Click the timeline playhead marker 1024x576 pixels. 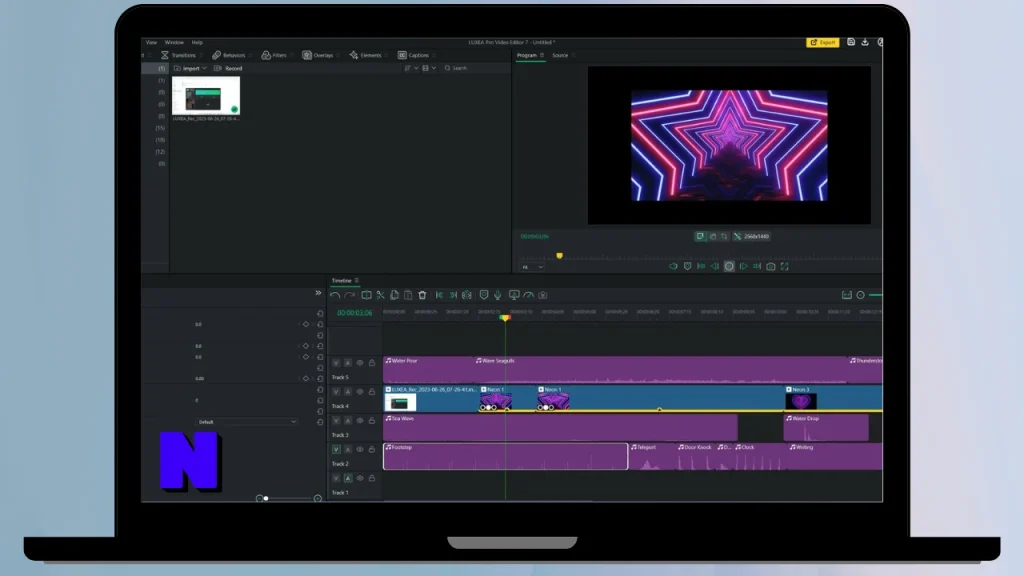click(x=505, y=318)
